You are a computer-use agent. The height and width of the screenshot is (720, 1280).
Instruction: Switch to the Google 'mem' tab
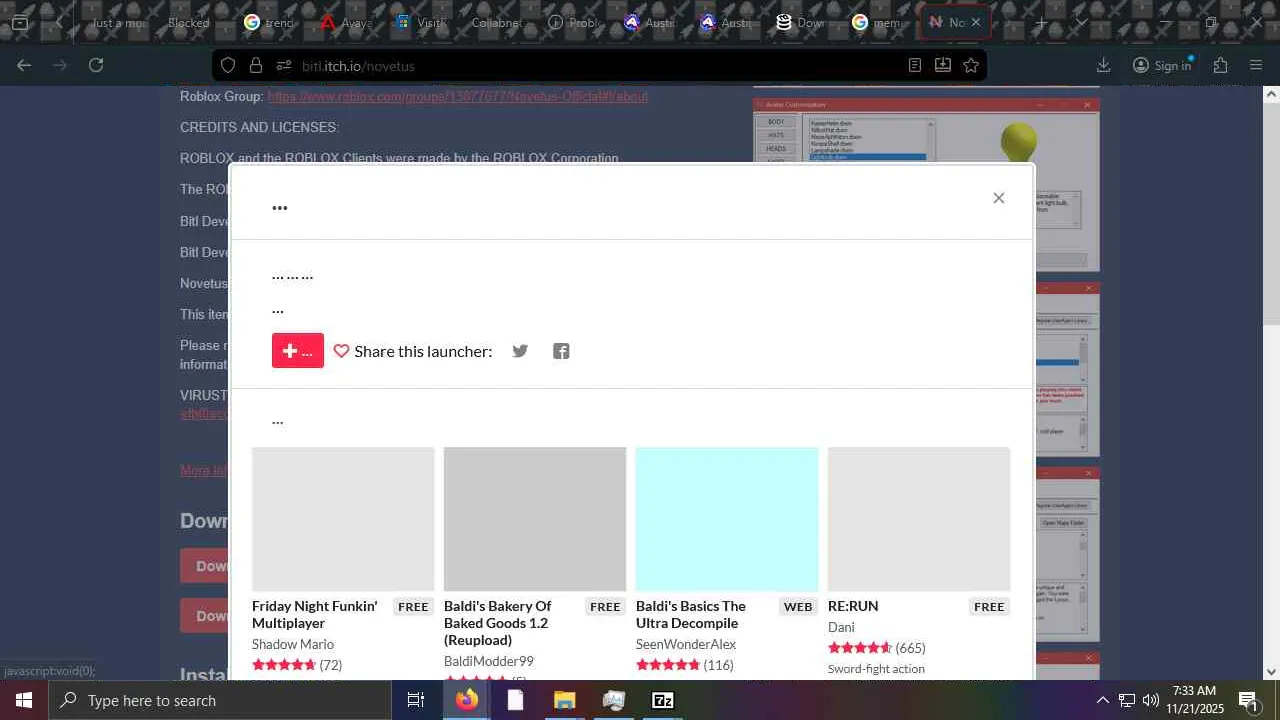(877, 22)
